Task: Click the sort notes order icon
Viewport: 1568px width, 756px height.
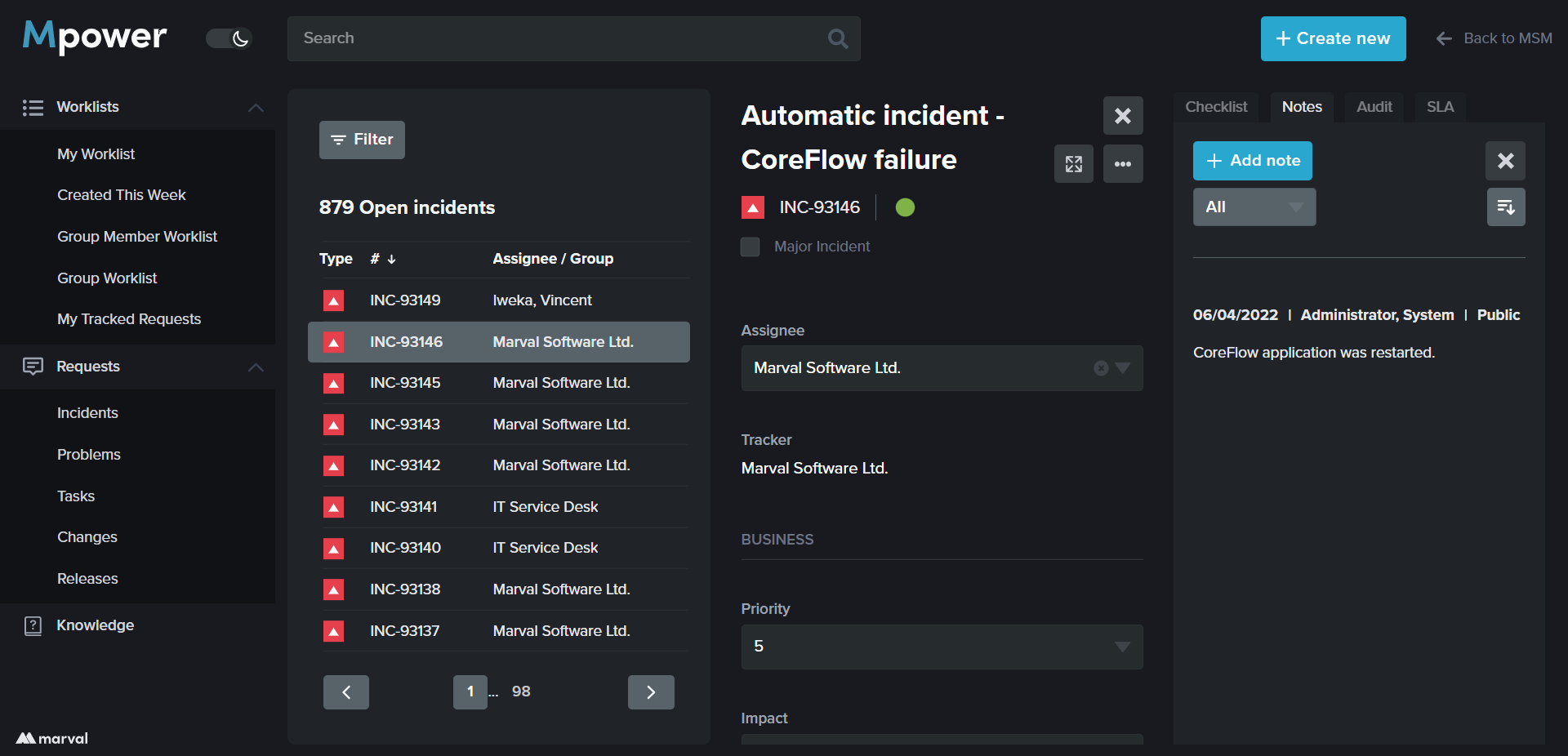Action: coord(1505,207)
